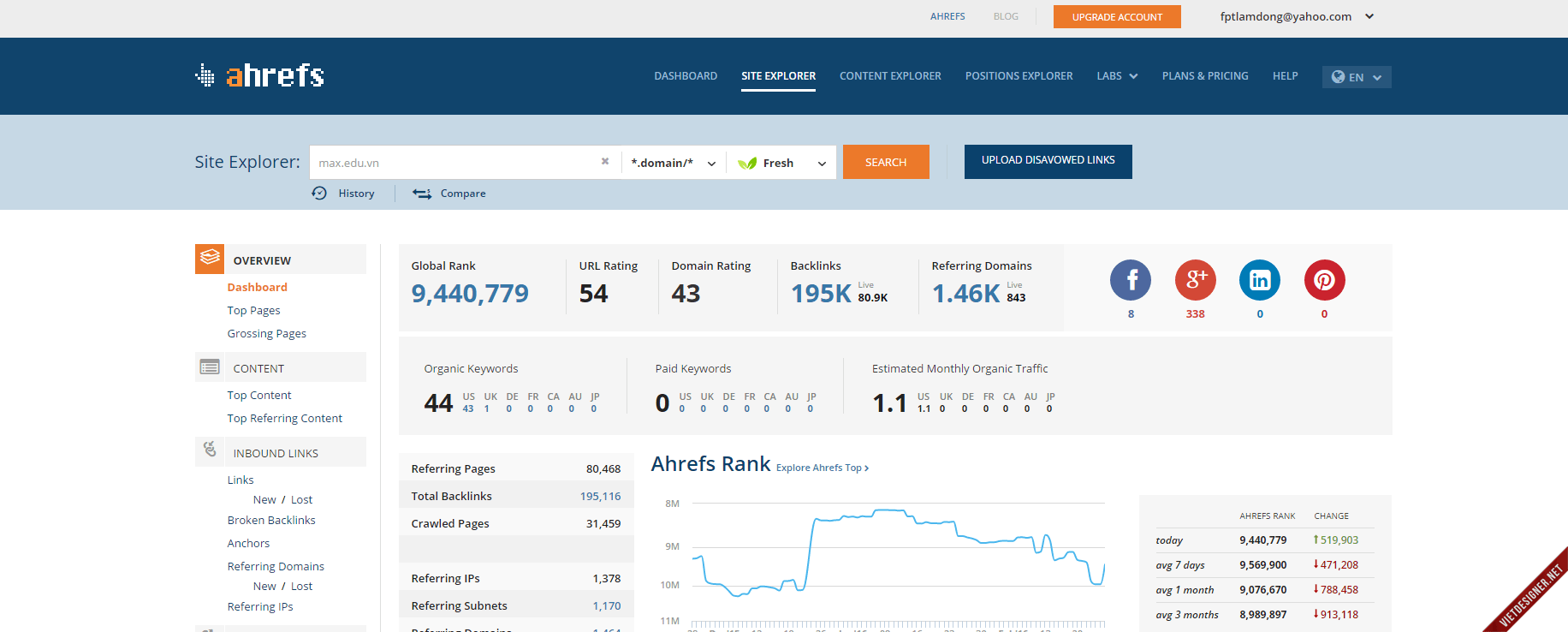Click the Fresh leaf icon
The image size is (1568, 632).
point(747,163)
